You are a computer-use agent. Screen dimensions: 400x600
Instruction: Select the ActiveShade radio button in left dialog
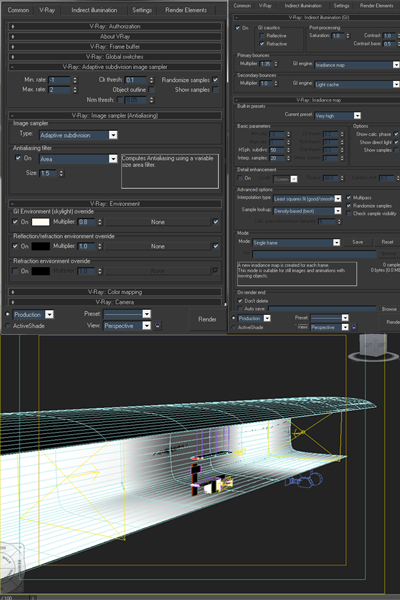8,326
